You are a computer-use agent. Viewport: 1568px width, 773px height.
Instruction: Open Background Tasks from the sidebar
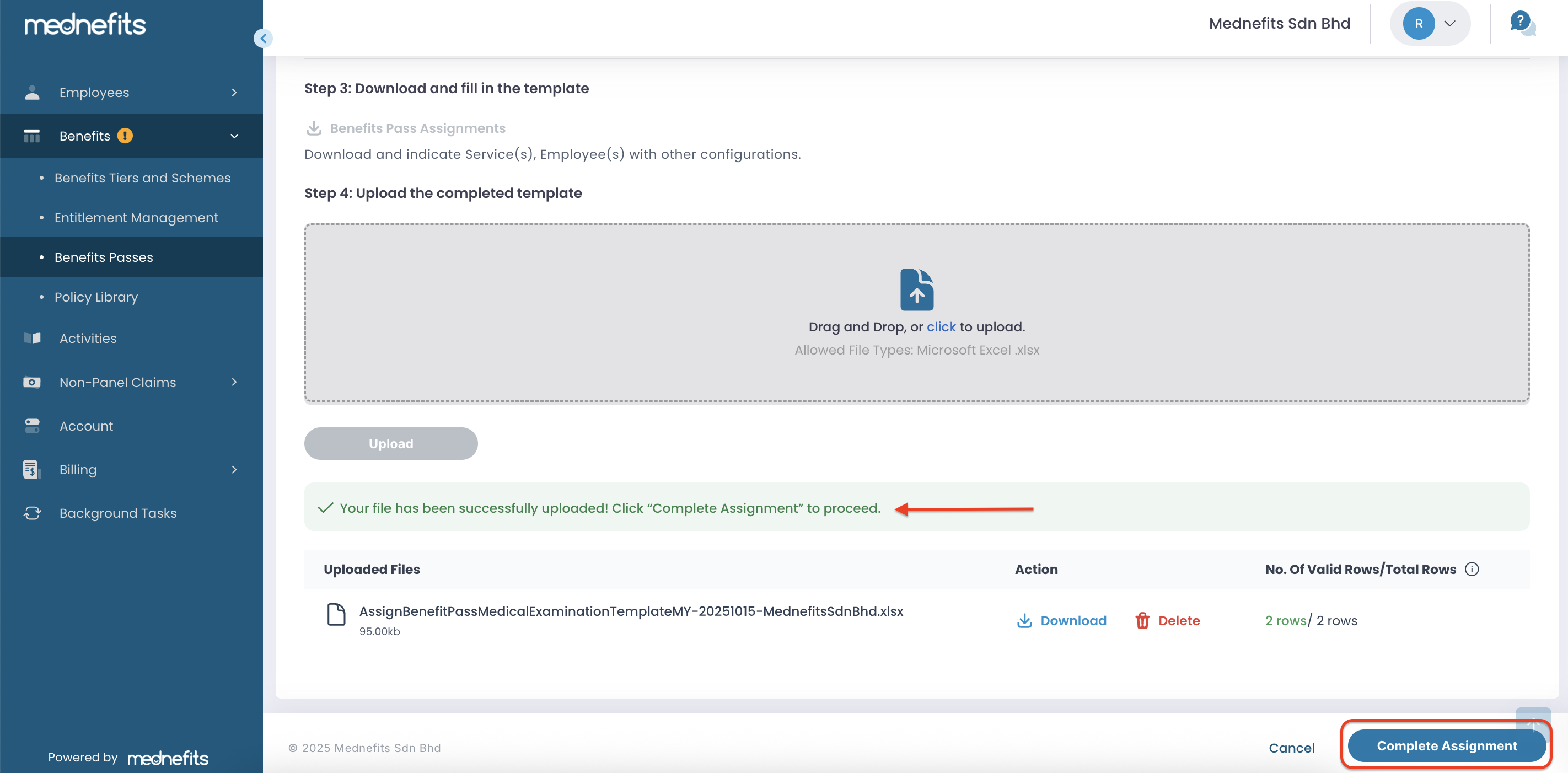click(x=118, y=513)
